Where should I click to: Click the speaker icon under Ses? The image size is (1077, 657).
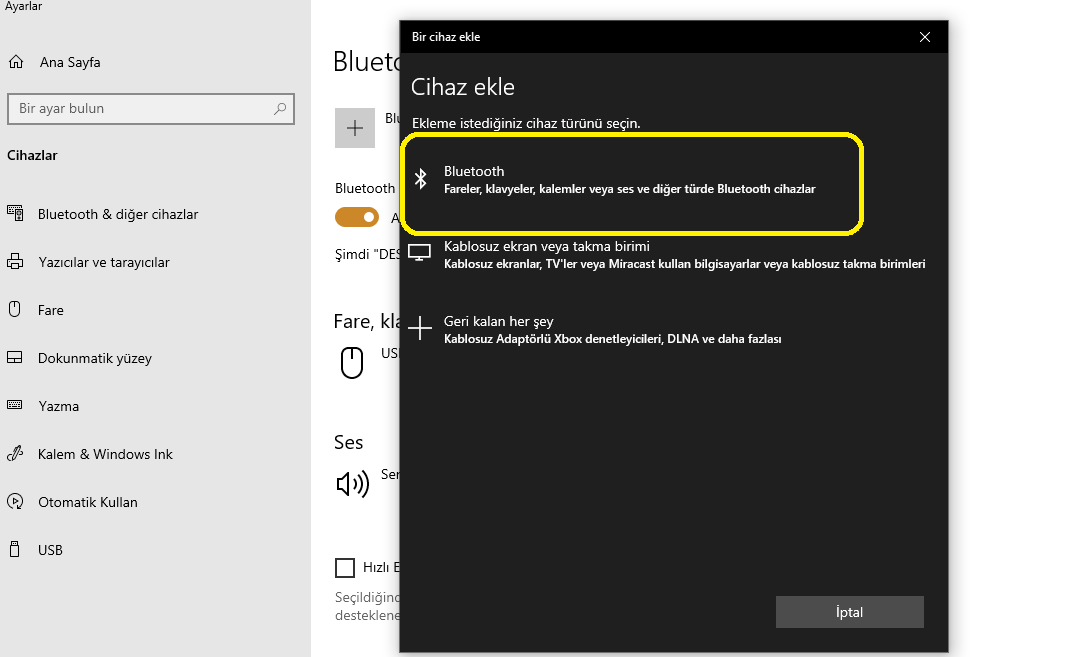click(352, 484)
